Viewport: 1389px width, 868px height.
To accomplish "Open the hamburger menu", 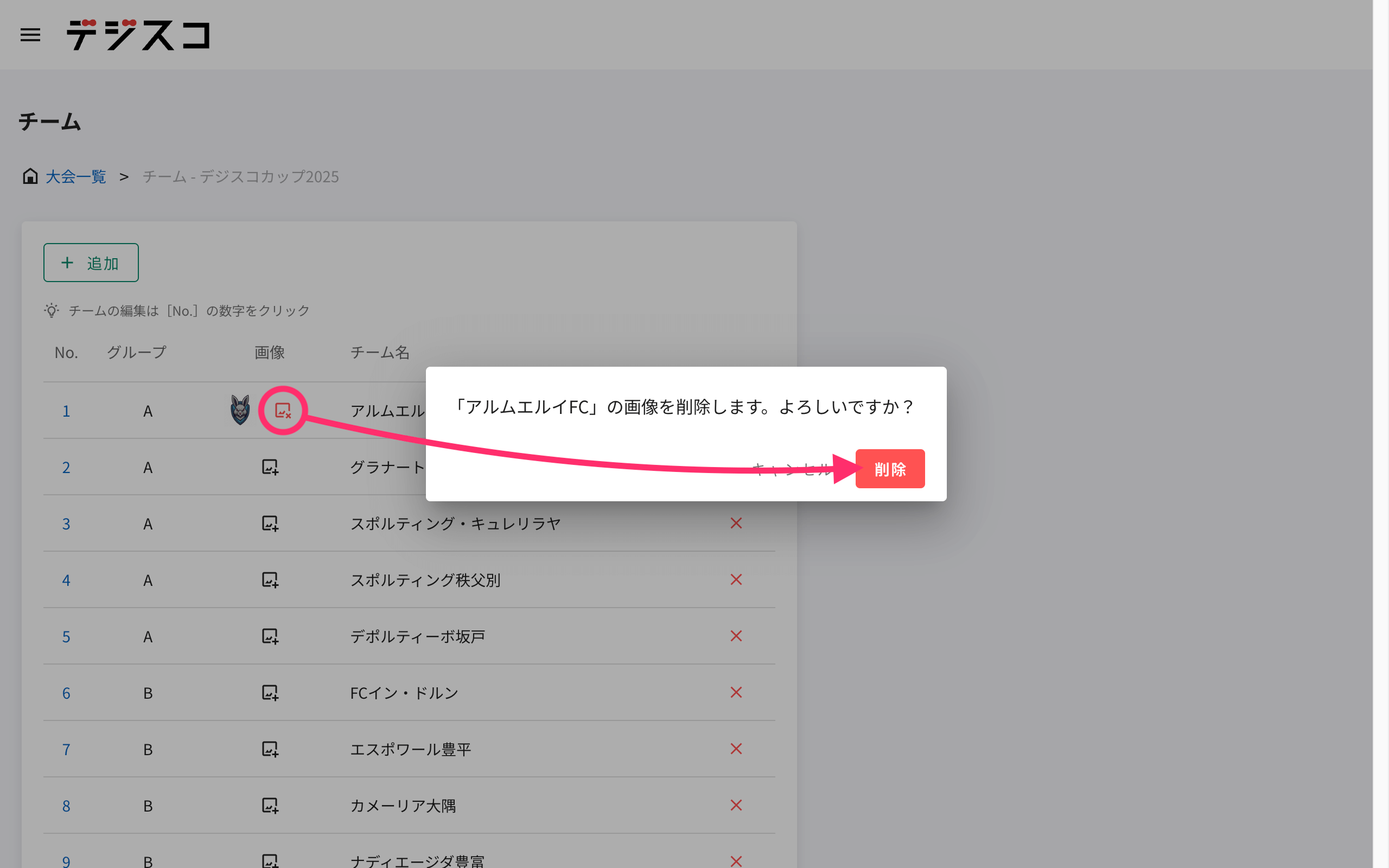I will pos(30,35).
